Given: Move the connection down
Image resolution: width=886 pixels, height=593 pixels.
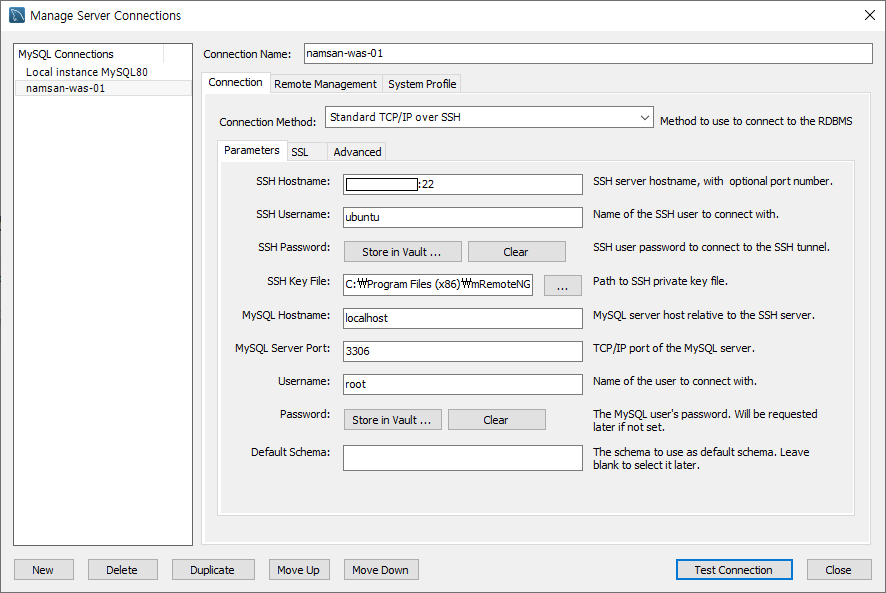Looking at the screenshot, I should (381, 570).
